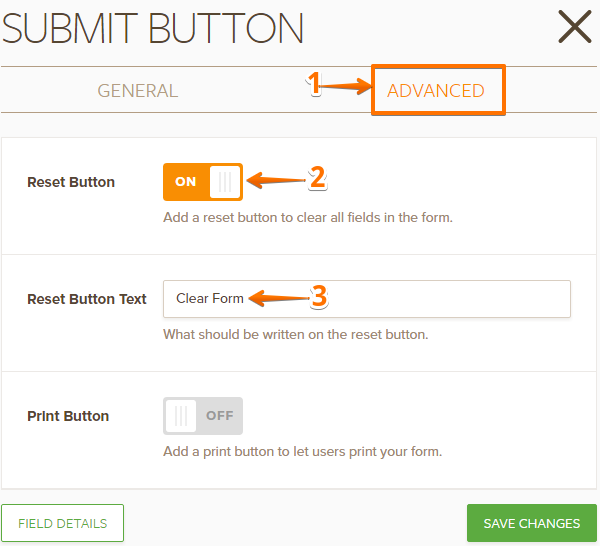Click the Print Button setting label
Image resolution: width=600 pixels, height=546 pixels.
point(68,416)
